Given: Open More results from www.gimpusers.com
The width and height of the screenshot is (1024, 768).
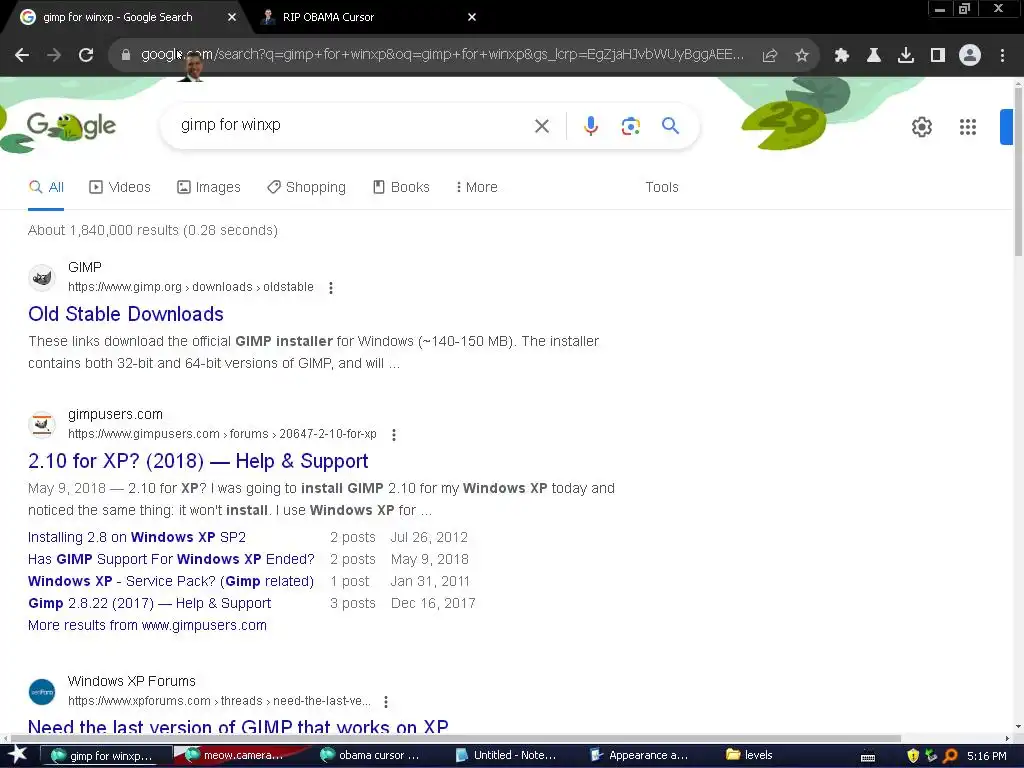Looking at the screenshot, I should [147, 626].
